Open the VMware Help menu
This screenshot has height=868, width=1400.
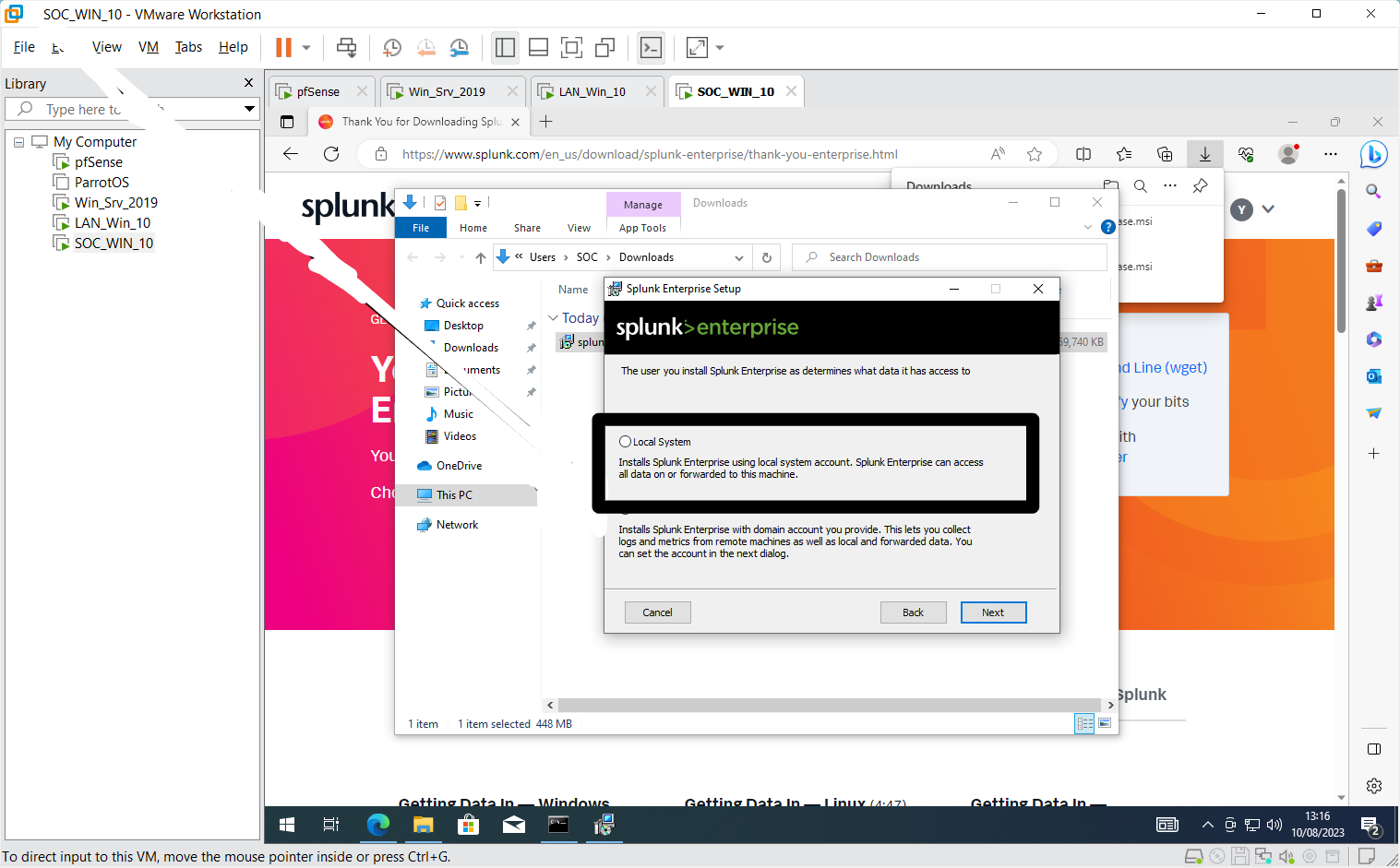(233, 47)
